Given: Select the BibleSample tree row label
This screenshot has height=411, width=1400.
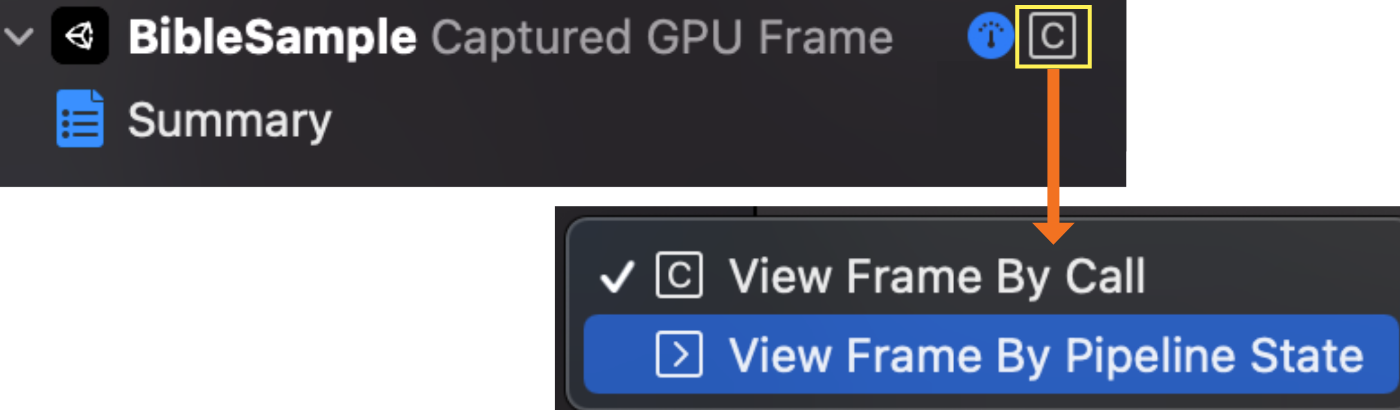Looking at the screenshot, I should [272, 38].
